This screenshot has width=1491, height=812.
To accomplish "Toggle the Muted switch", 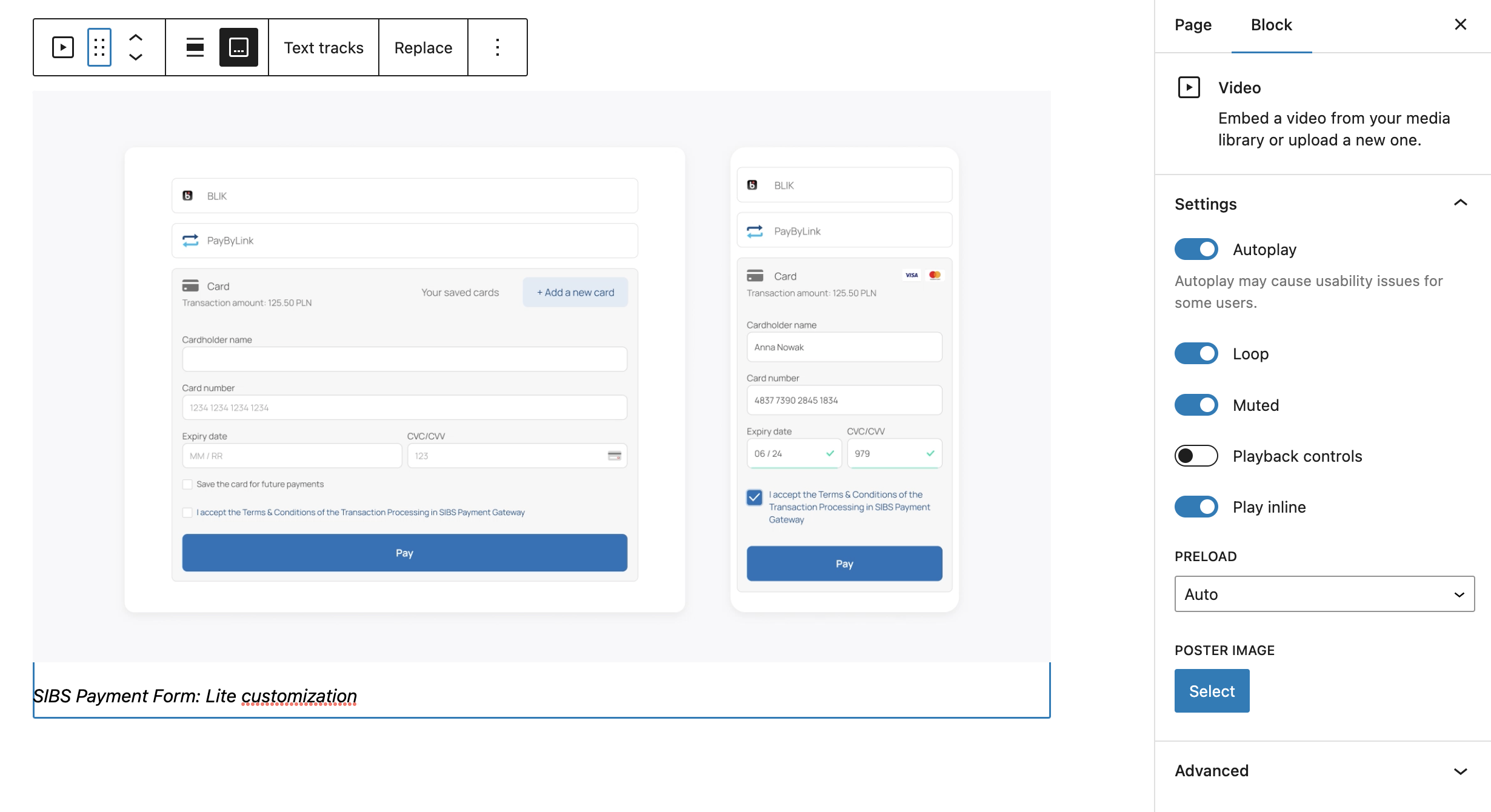I will click(1196, 405).
